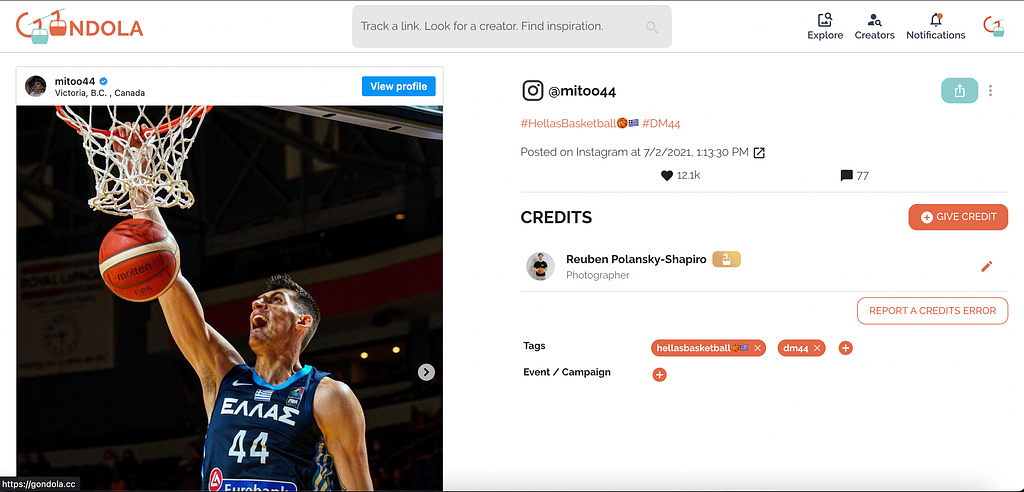The height and width of the screenshot is (492, 1024).
Task: Focus the track a link search field
Action: point(511,27)
